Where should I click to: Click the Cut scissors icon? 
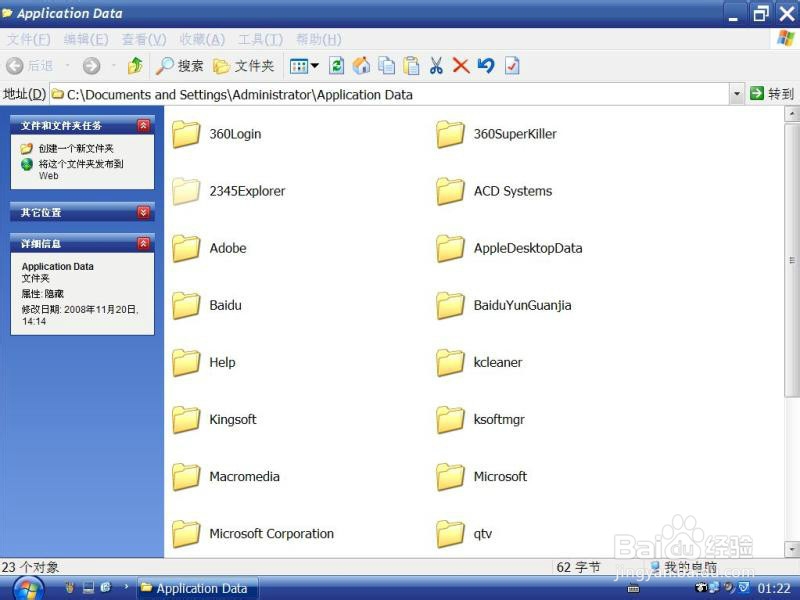click(436, 66)
